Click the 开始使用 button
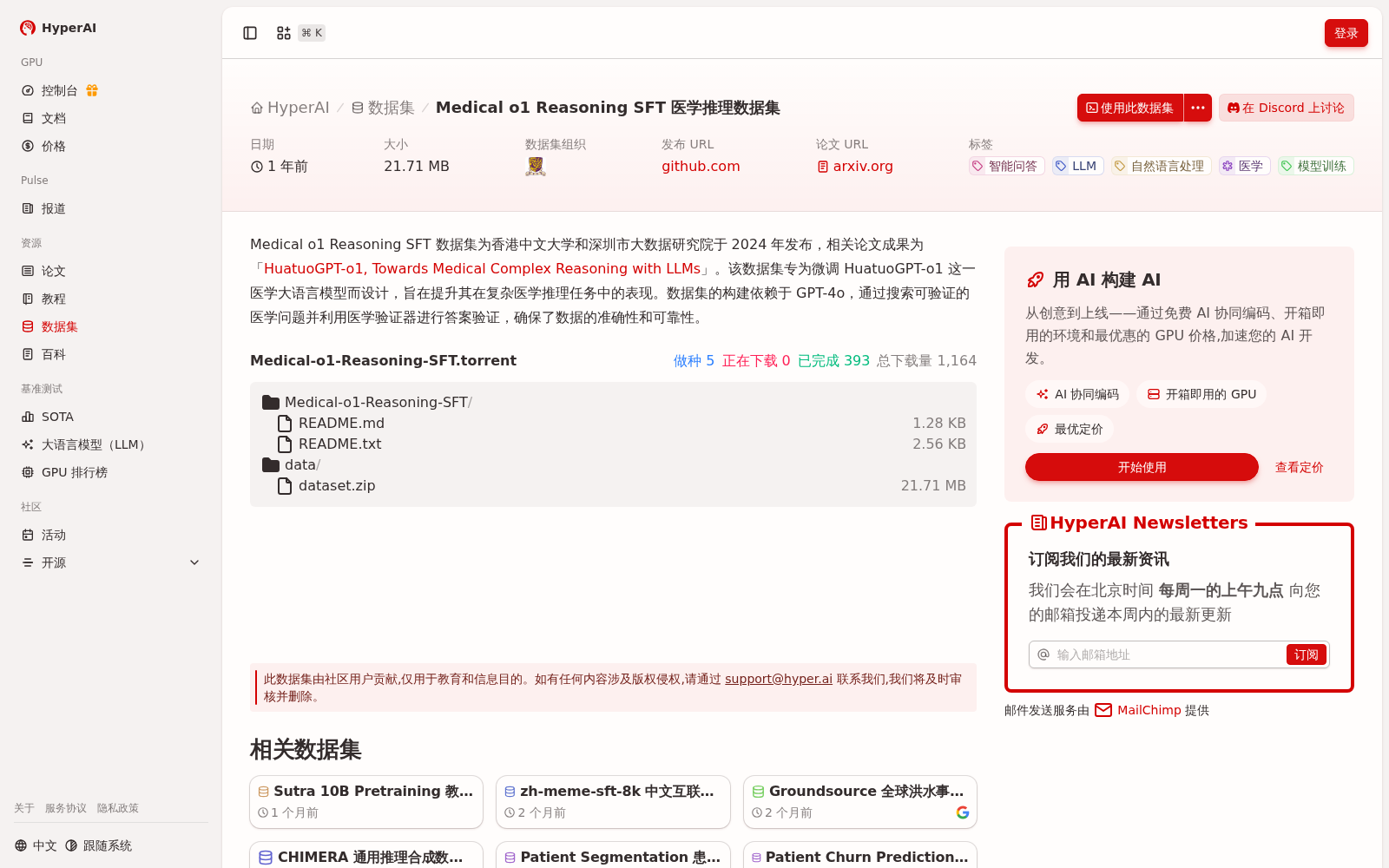The height and width of the screenshot is (868, 1389). 1142,467
